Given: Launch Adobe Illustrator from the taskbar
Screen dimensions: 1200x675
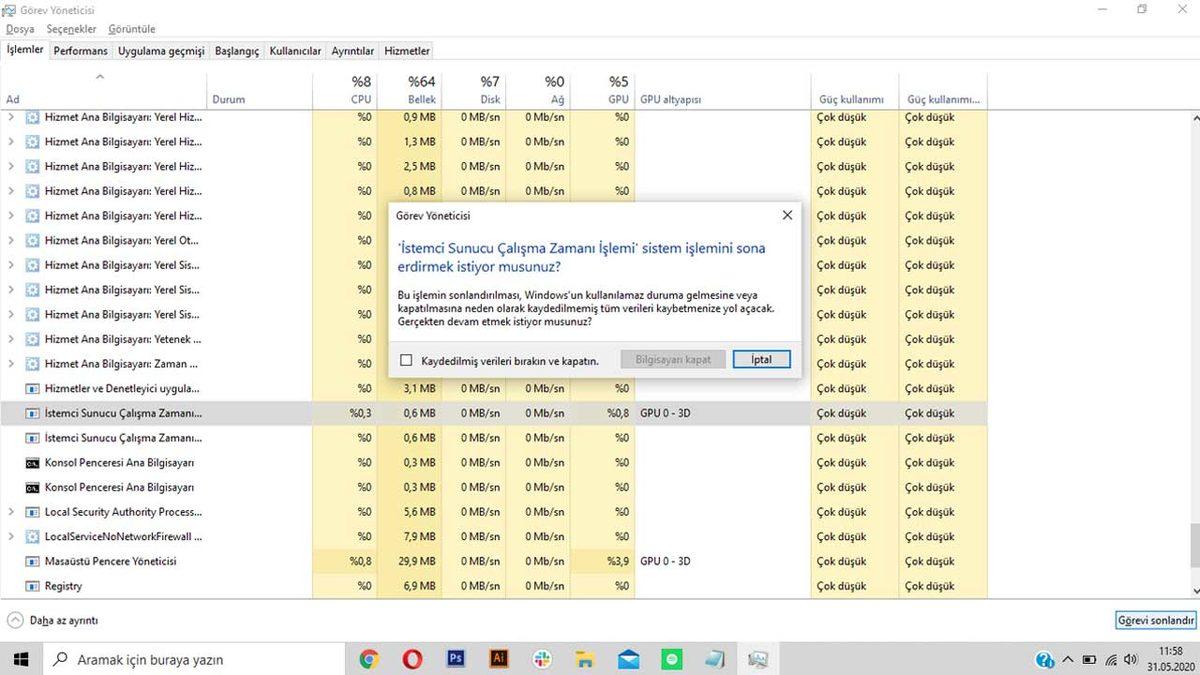Looking at the screenshot, I should pyautogui.click(x=498, y=659).
